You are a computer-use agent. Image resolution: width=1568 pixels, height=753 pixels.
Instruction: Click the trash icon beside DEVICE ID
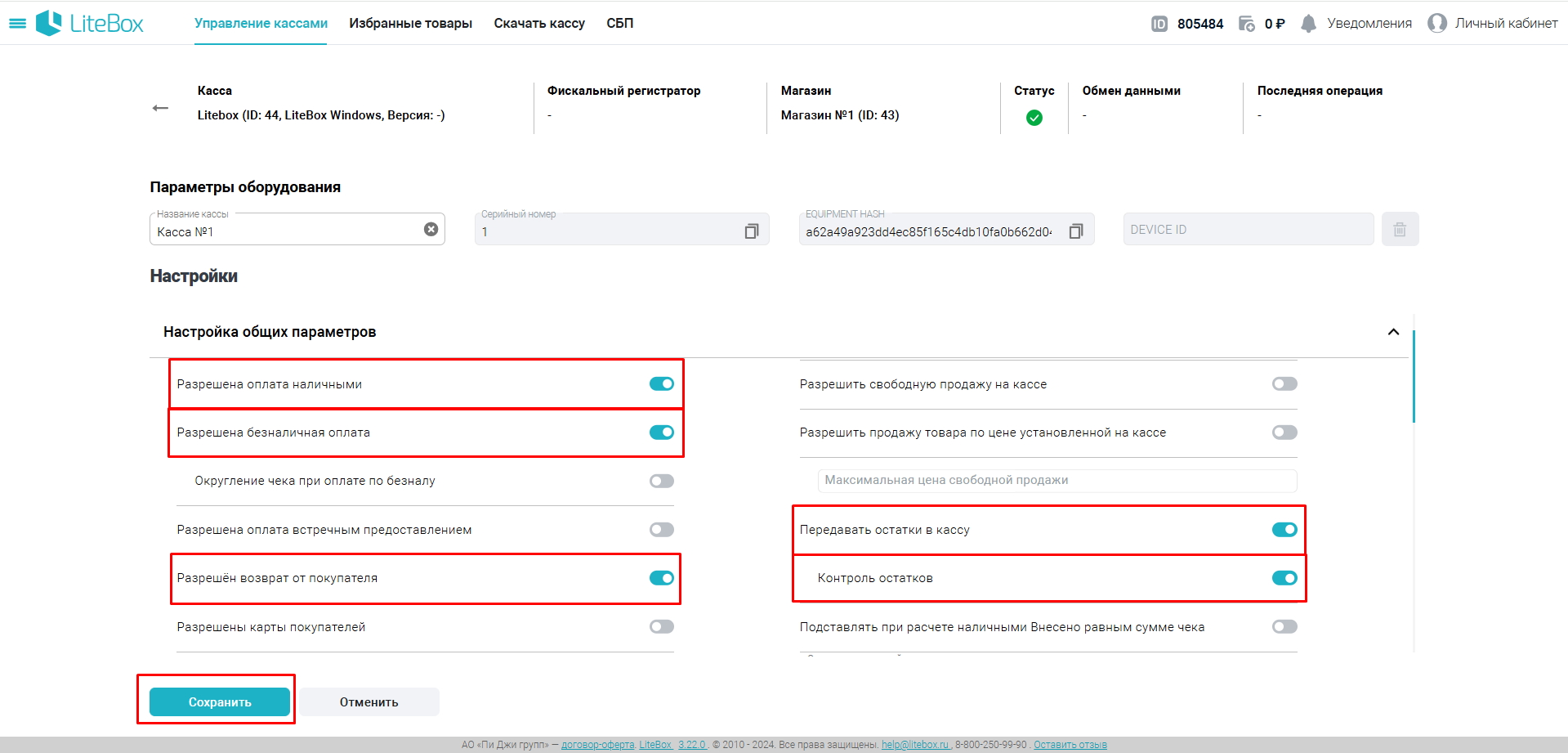1400,229
